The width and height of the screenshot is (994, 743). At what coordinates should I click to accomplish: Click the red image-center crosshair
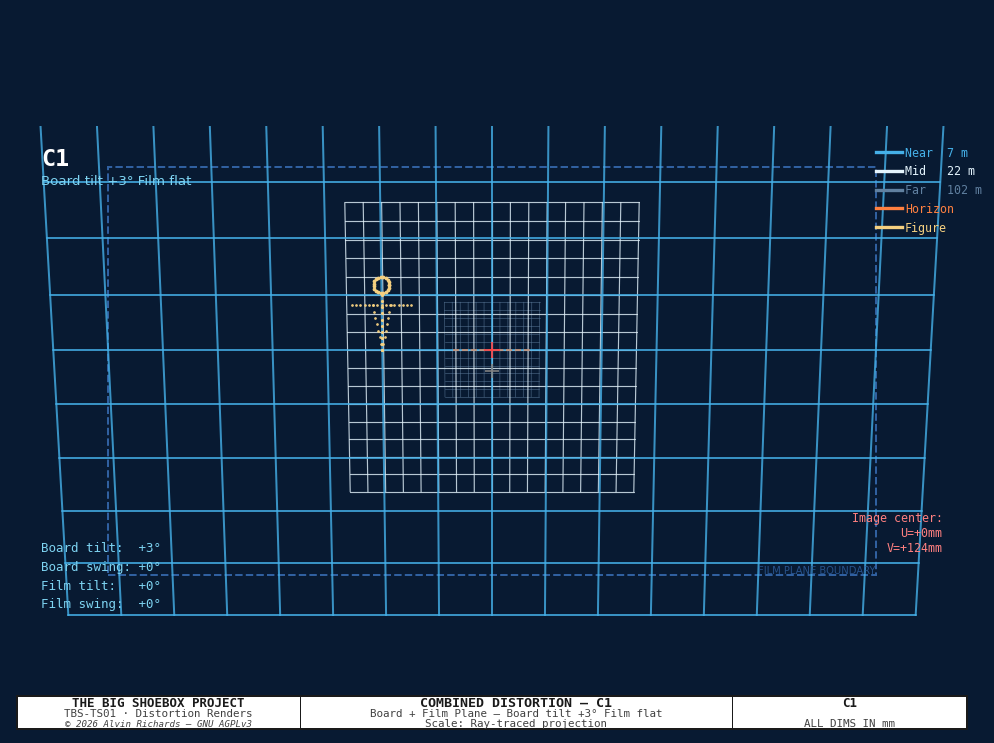[492, 349]
